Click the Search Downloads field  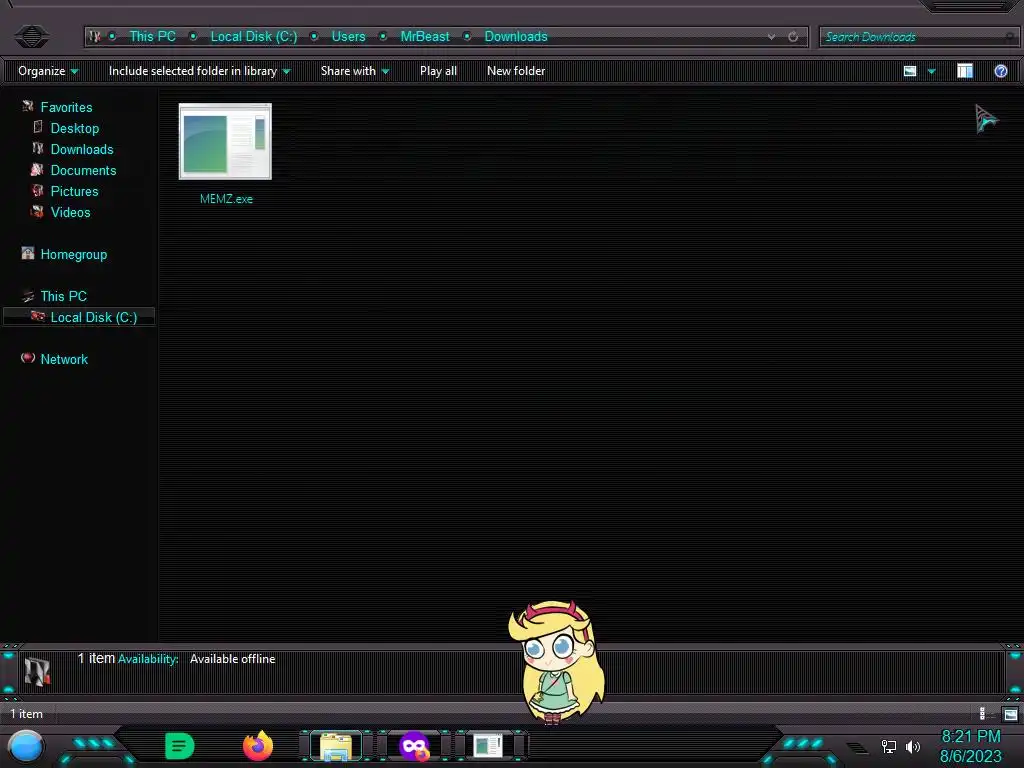918,37
